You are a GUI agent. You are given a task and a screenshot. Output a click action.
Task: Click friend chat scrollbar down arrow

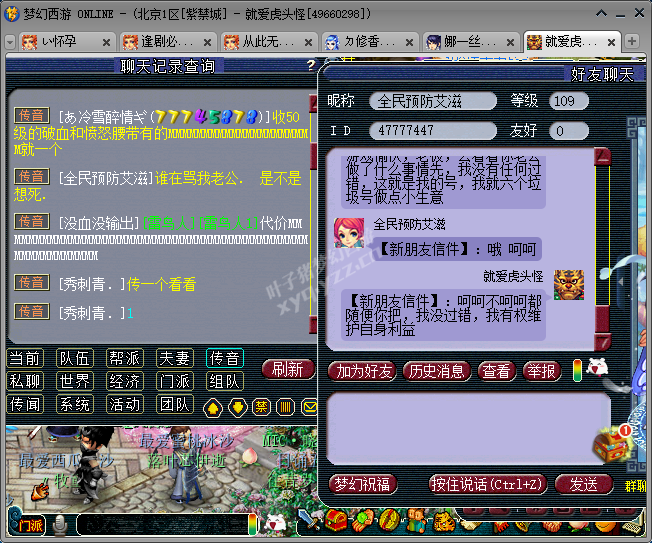click(602, 342)
